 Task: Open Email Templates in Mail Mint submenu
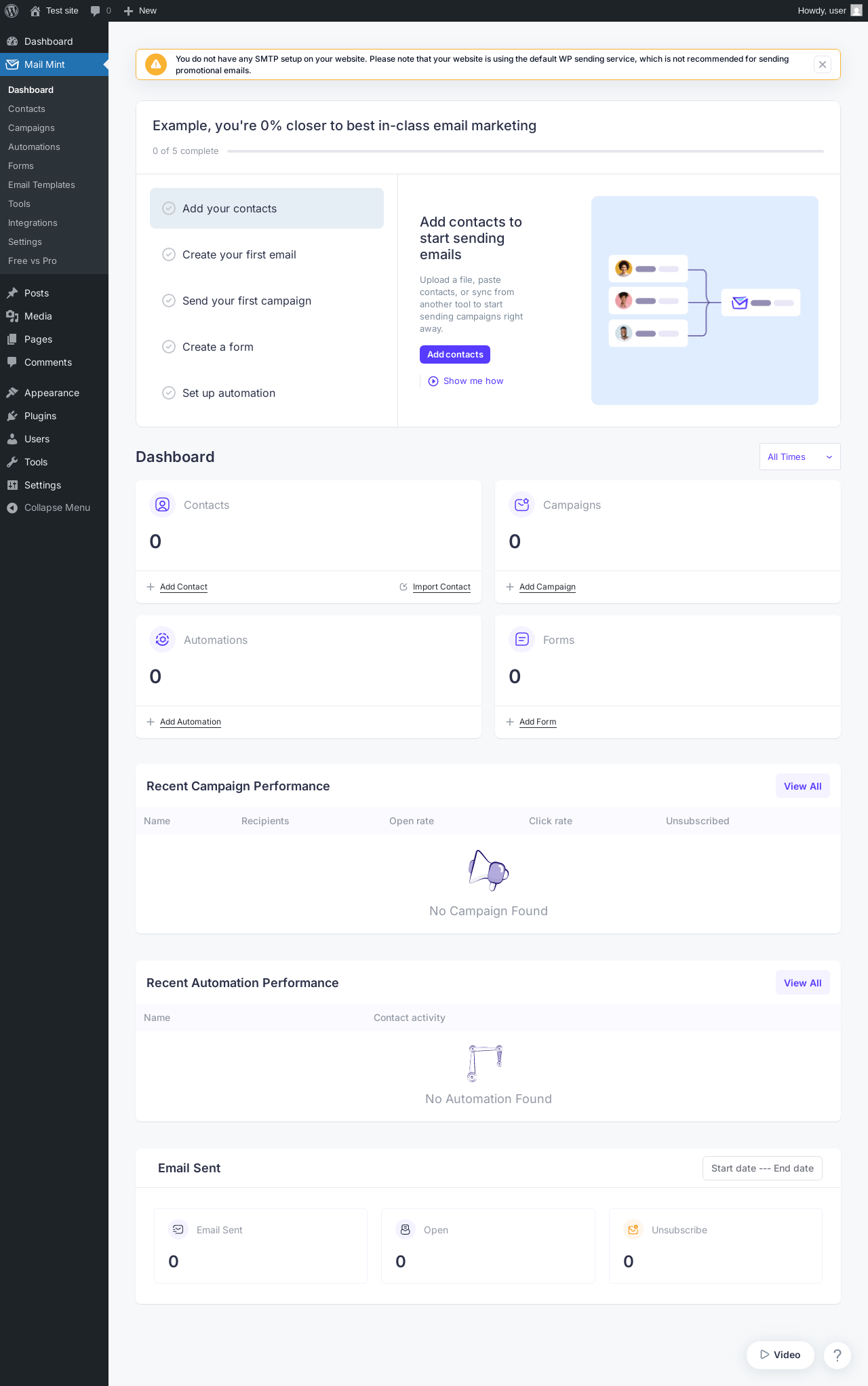pyautogui.click(x=41, y=185)
